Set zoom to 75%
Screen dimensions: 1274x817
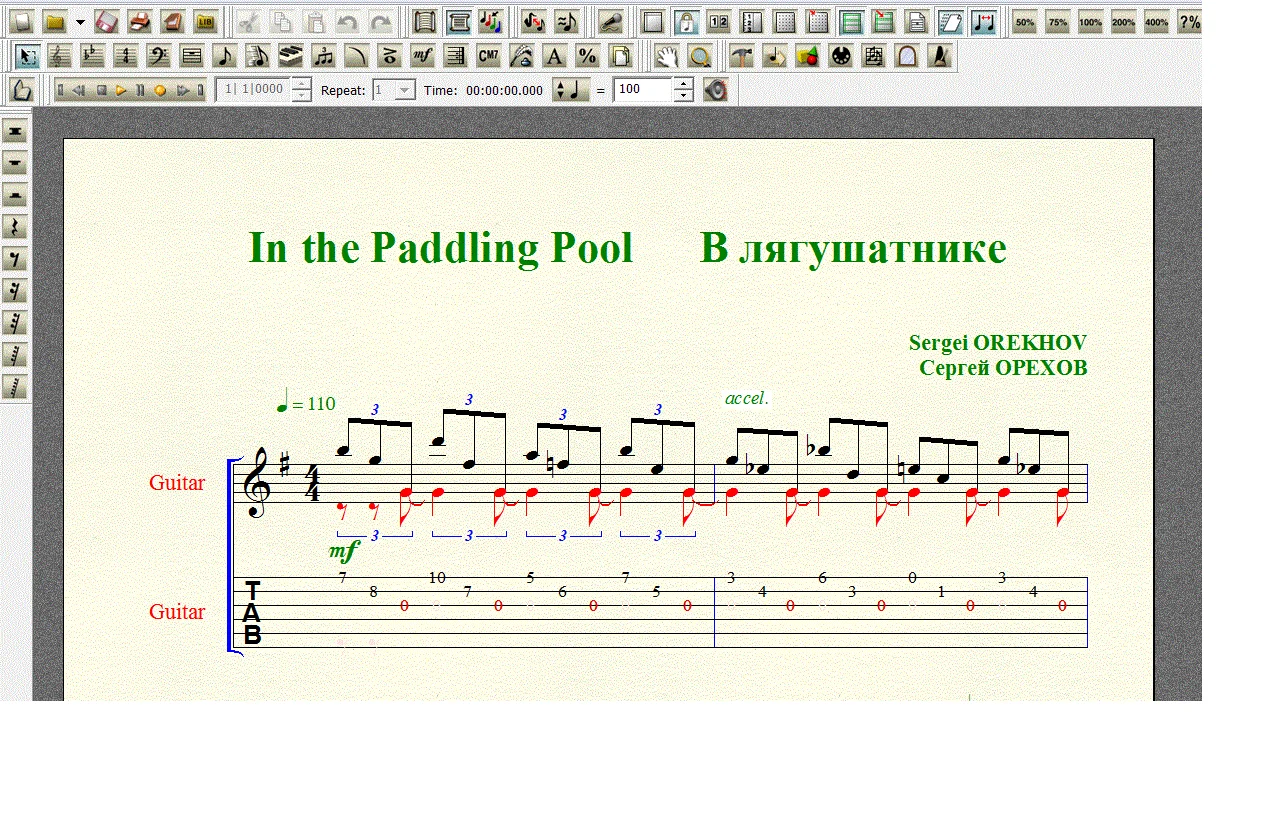pyautogui.click(x=1057, y=21)
